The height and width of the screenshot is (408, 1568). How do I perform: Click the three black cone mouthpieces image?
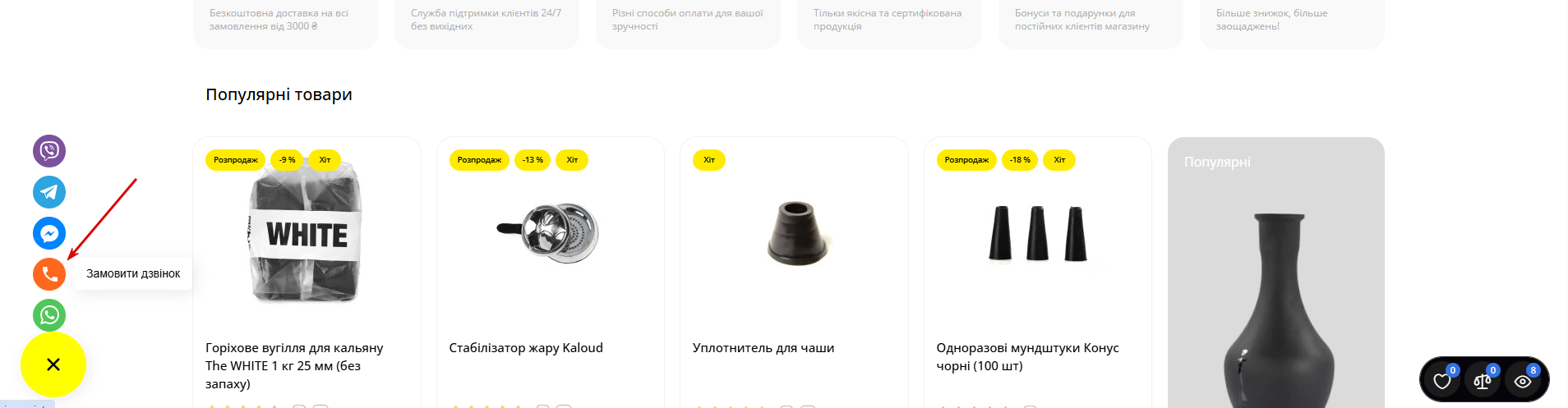click(1037, 234)
